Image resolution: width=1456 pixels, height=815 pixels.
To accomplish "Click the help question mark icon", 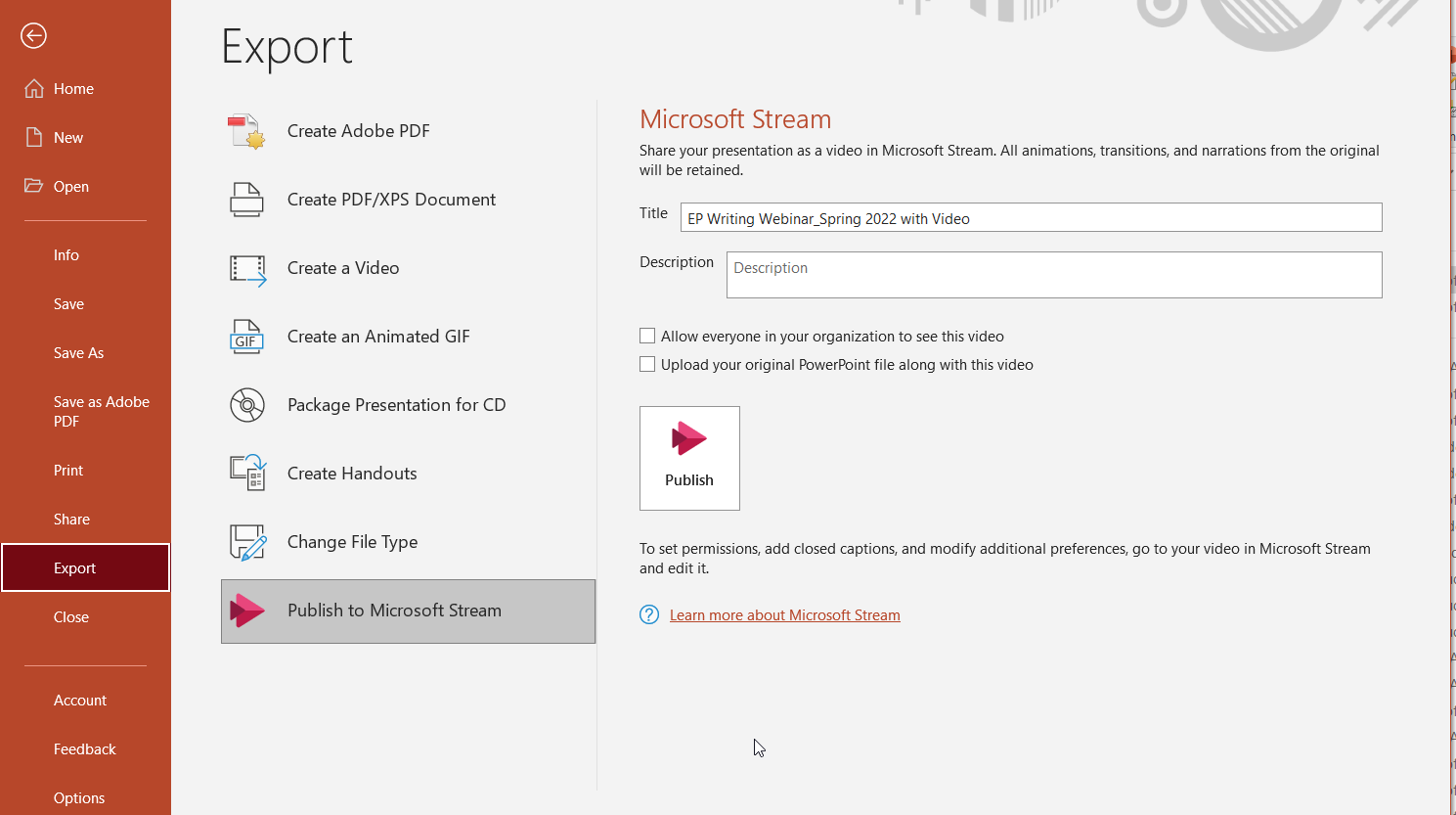I will 649,614.
